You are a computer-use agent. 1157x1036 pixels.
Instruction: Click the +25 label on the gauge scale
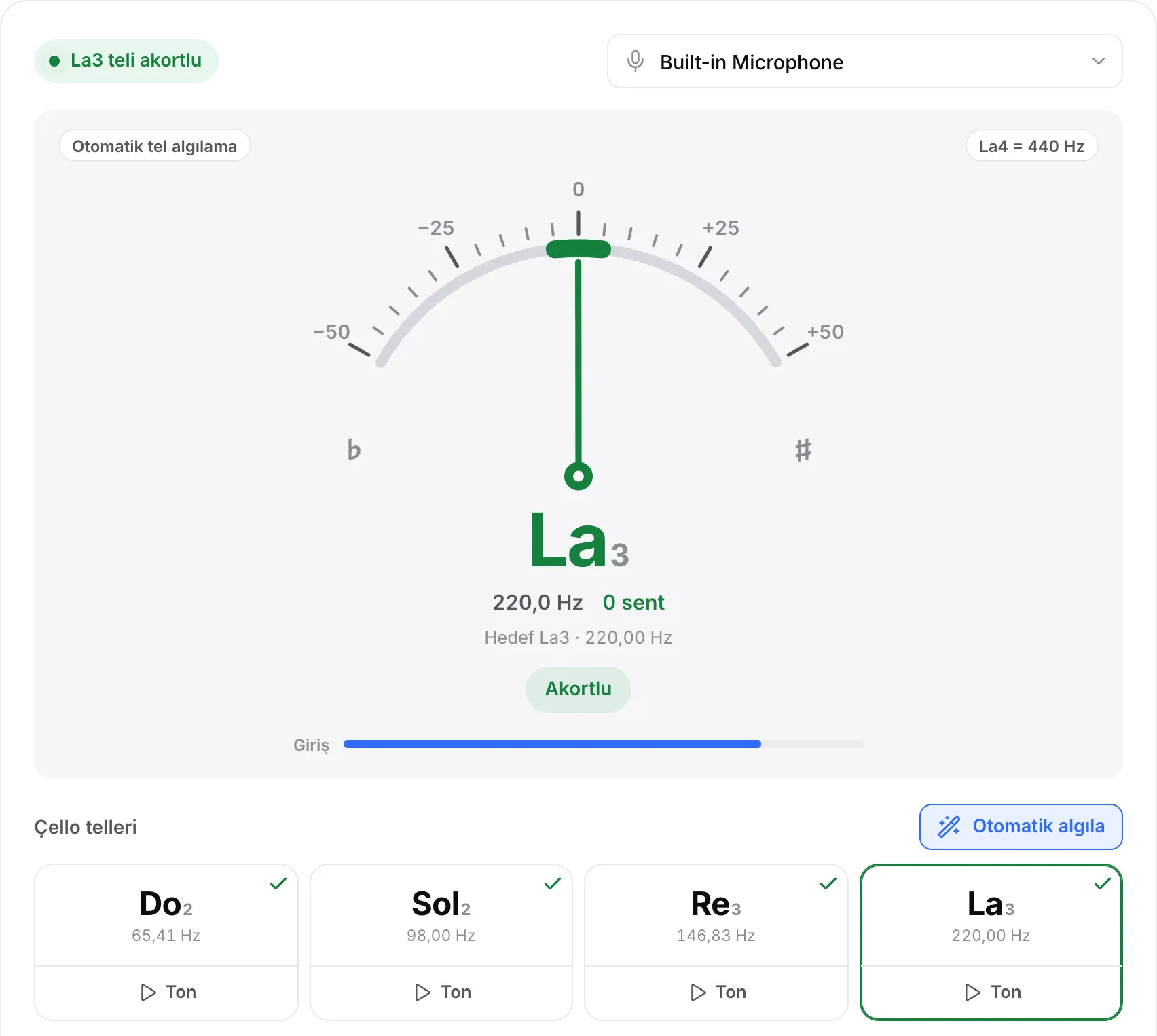pos(721,228)
